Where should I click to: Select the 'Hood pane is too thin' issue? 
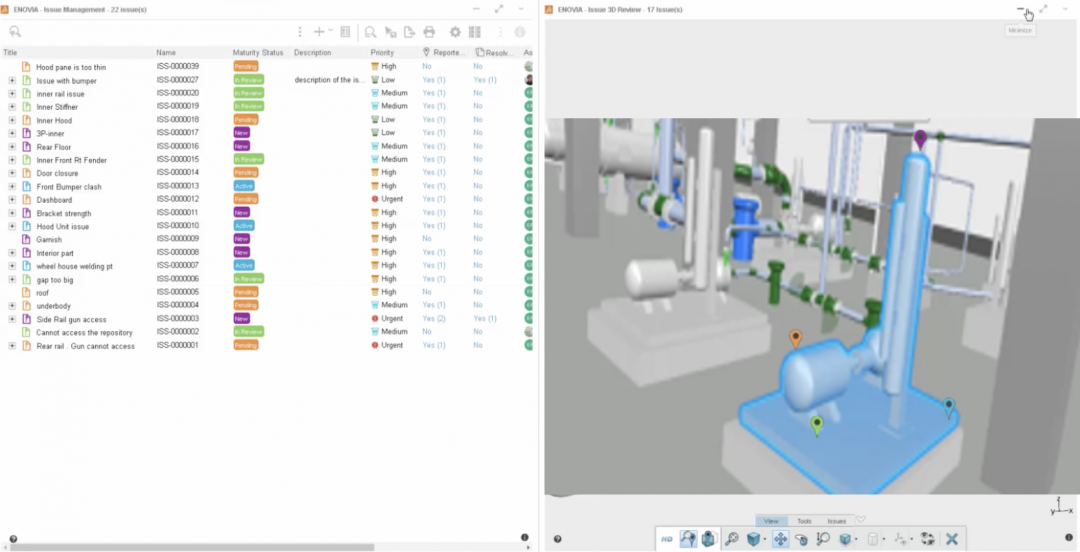pos(71,67)
